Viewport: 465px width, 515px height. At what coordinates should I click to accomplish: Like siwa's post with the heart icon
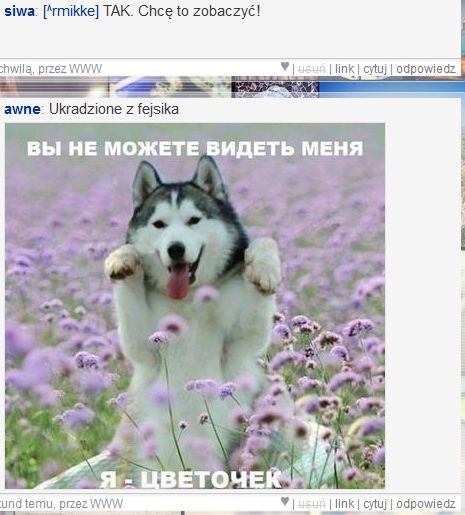pos(285,66)
